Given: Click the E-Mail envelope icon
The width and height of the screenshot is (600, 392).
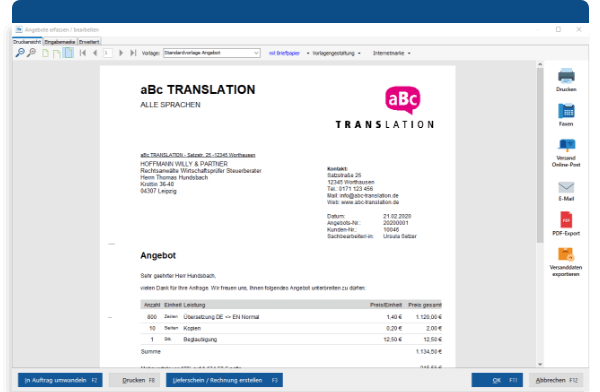Looking at the screenshot, I should (566, 187).
